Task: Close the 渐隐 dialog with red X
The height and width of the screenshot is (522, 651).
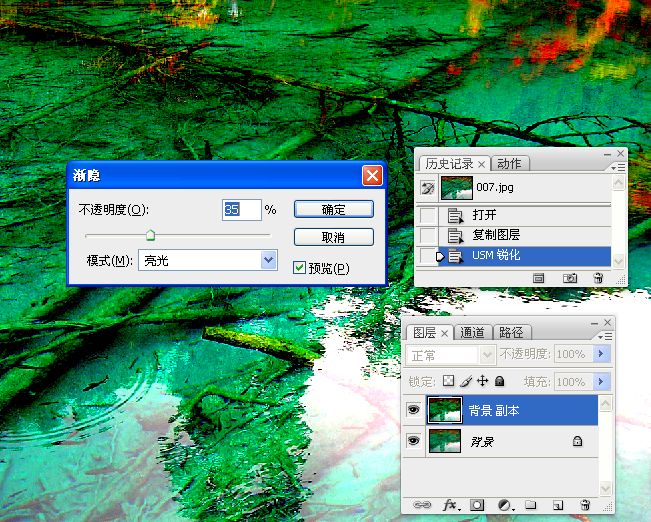Action: (372, 175)
